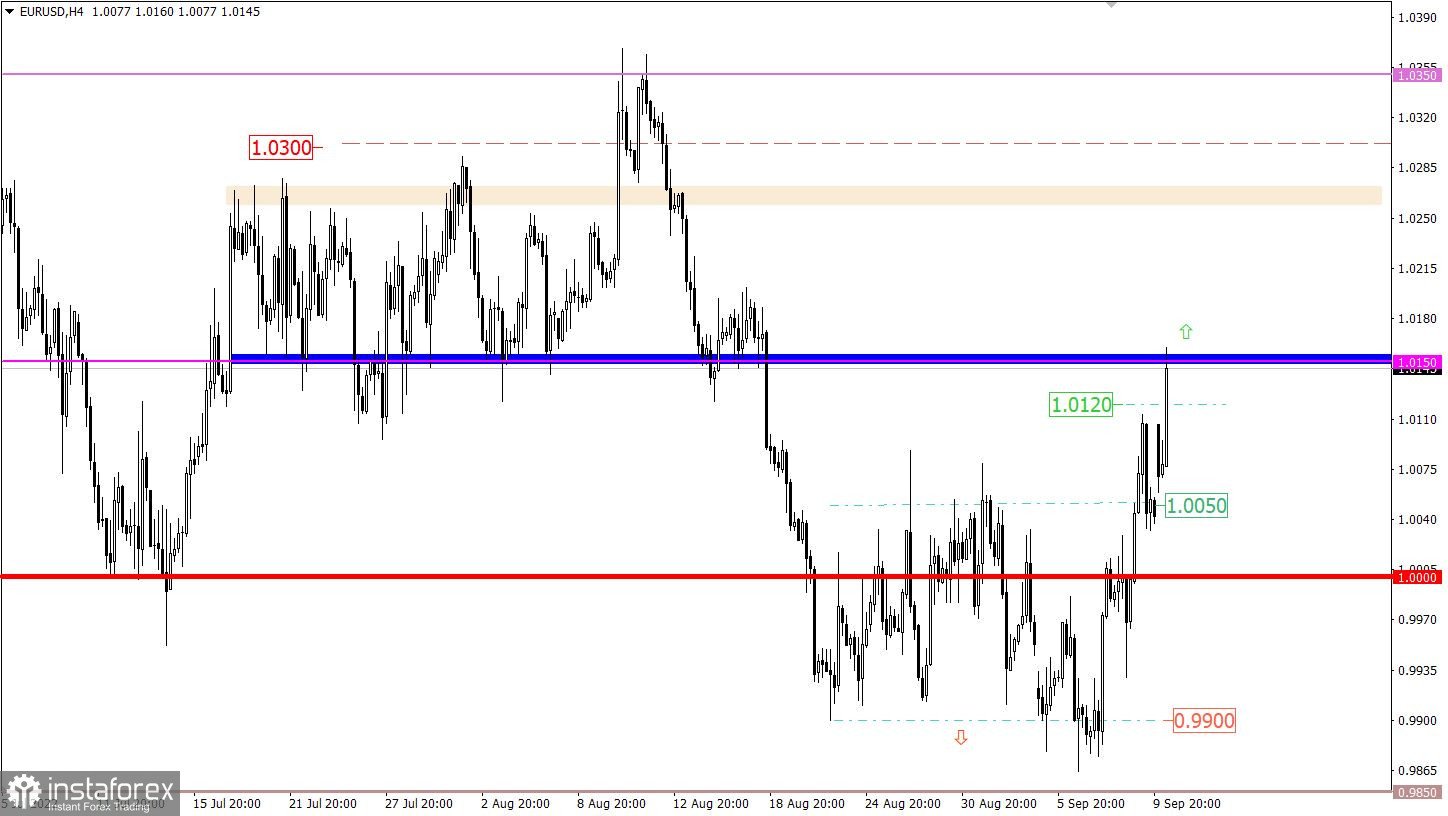Screen dimensions: 1448x816
Task: Click the triangle icon beside EURUSD,H4 title
Action: point(10,13)
